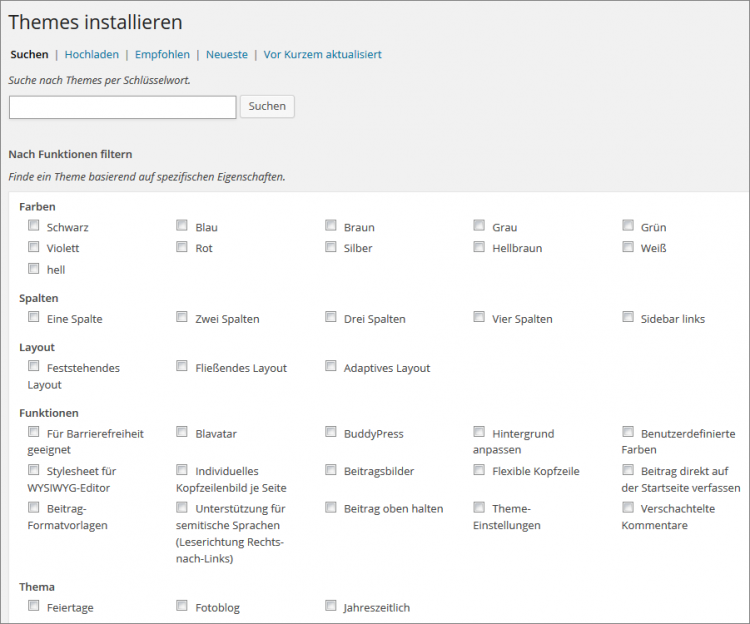Enable the Blau color filter
This screenshot has width=750, height=624.
click(x=182, y=226)
